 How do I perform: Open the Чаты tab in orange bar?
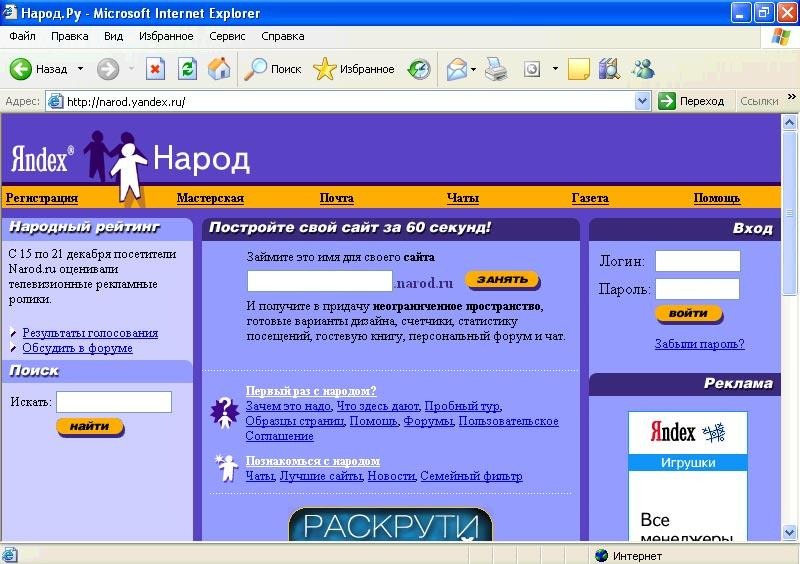tap(463, 198)
